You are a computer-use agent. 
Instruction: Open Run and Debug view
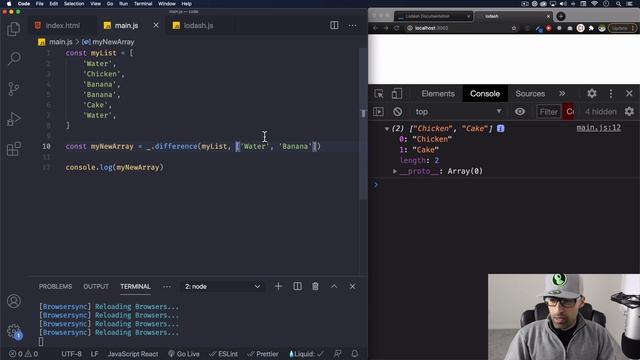pyautogui.click(x=13, y=119)
